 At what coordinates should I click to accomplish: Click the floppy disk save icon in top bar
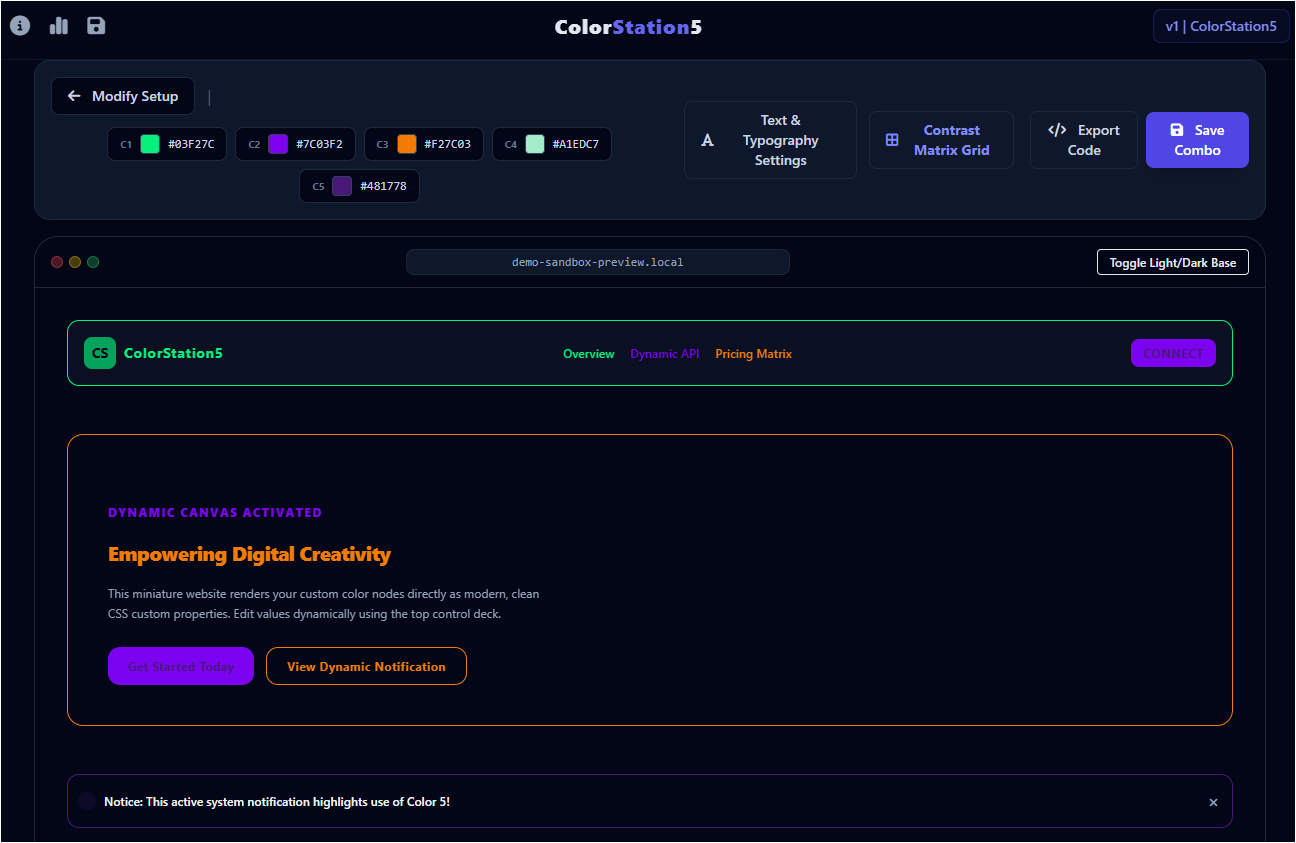96,26
